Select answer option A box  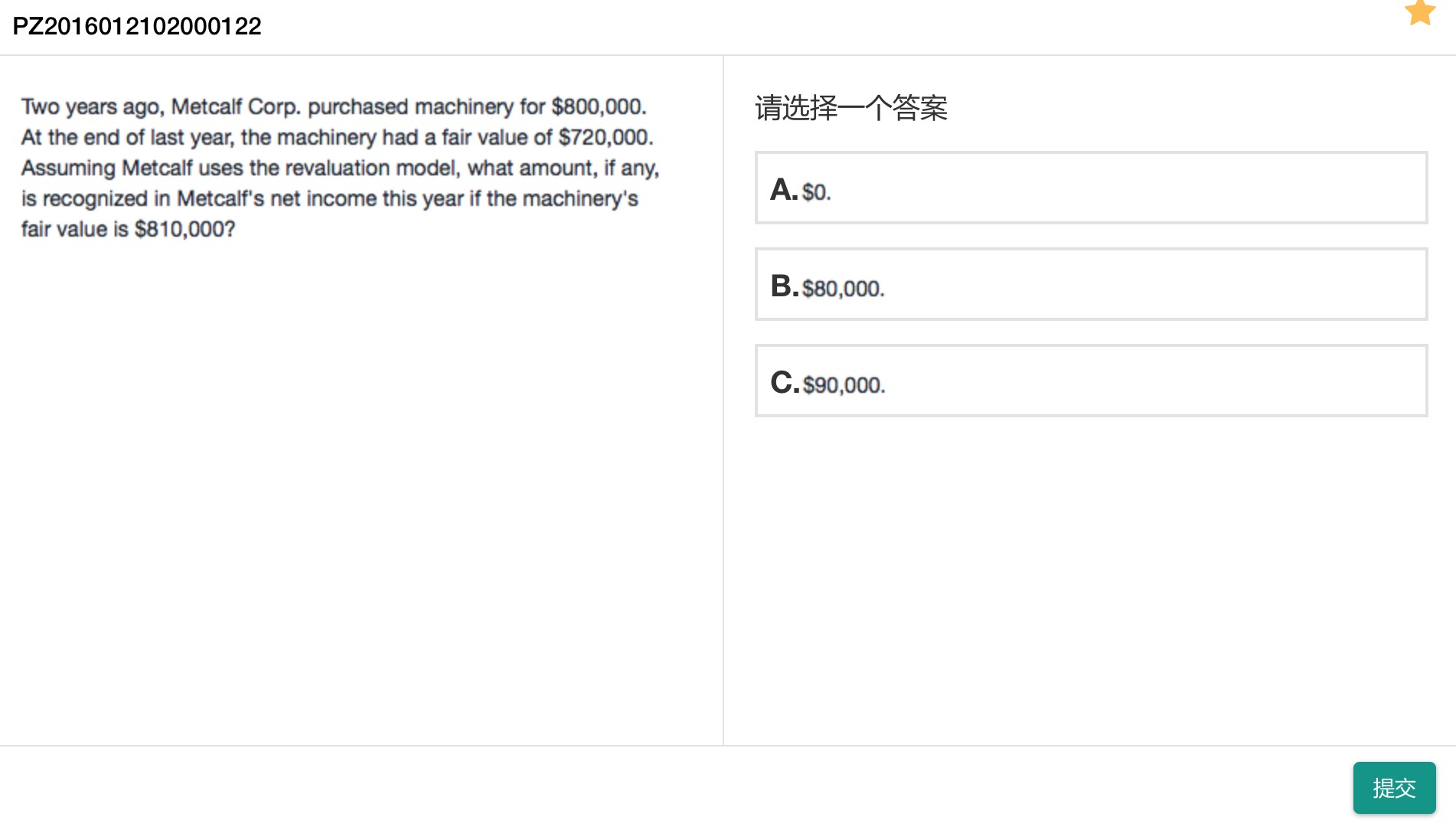(x=1091, y=188)
